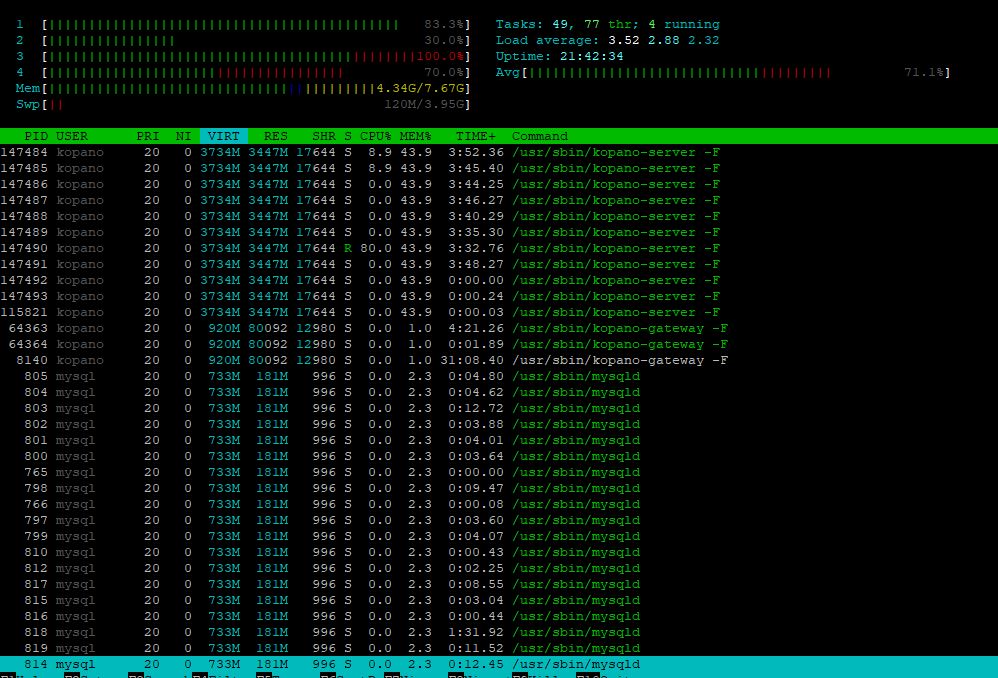
Task: Select mysqld process with PID 818
Action: (x=499, y=632)
